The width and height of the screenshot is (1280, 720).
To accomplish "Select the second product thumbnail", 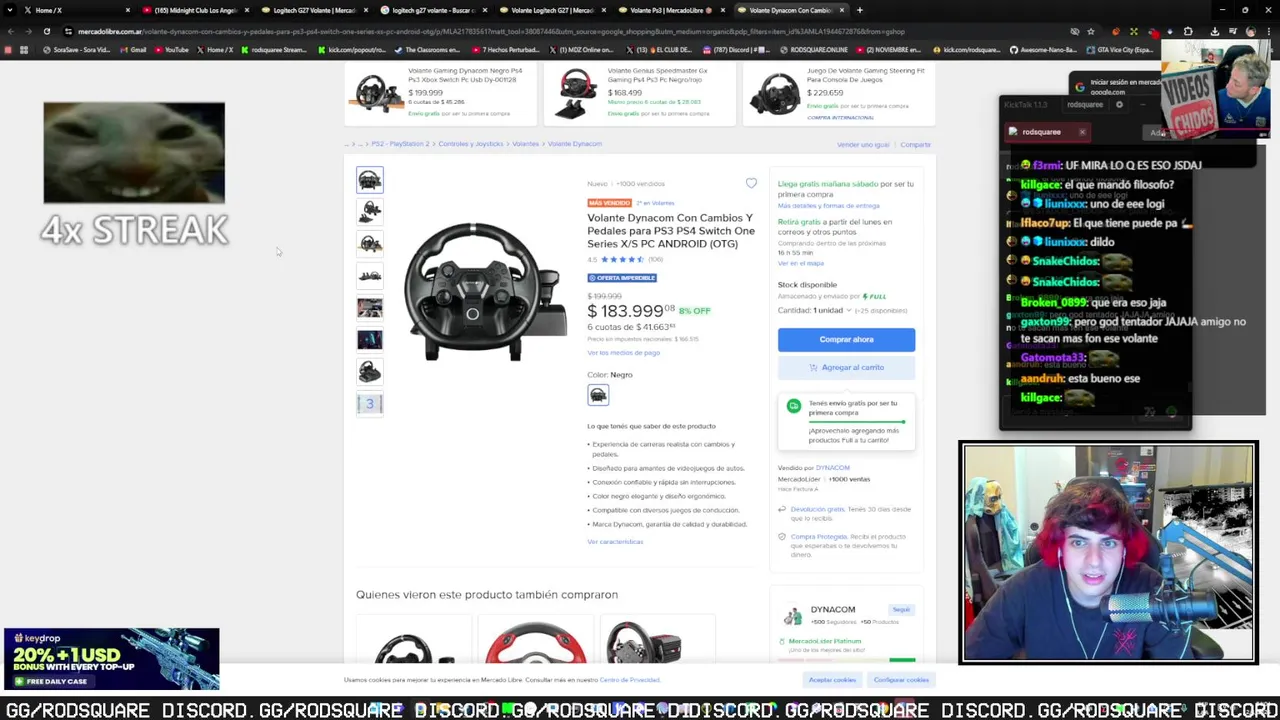I will point(369,211).
